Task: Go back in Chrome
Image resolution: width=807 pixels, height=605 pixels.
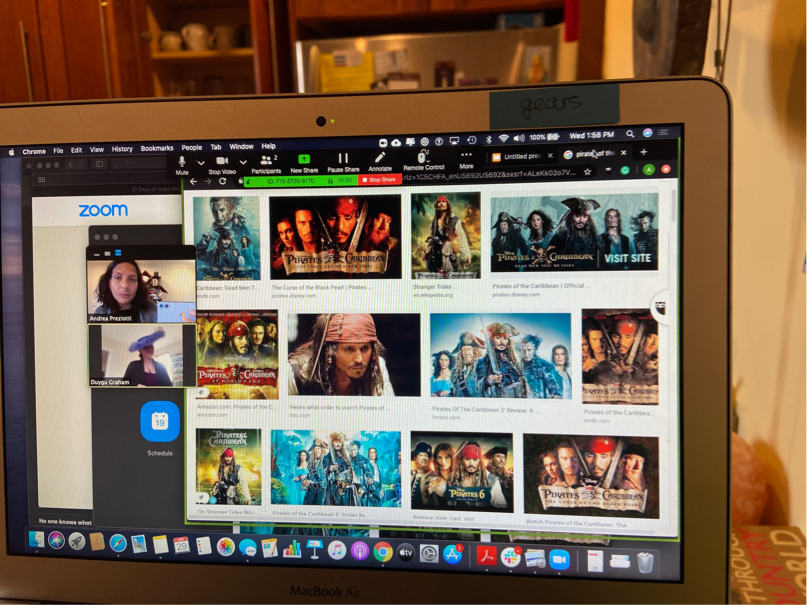Action: [x=194, y=182]
